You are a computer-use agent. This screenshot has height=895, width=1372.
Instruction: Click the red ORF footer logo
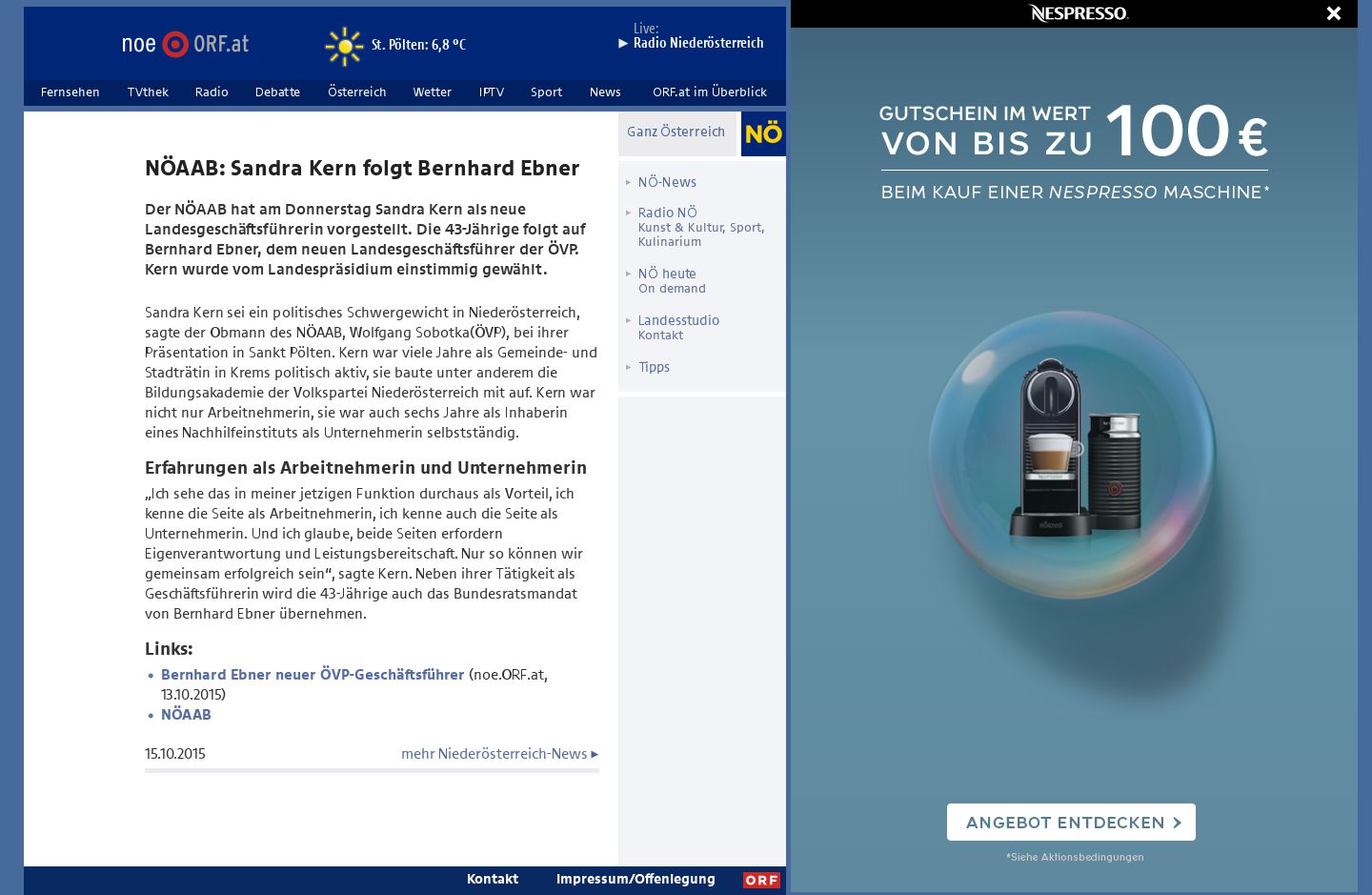[x=762, y=880]
